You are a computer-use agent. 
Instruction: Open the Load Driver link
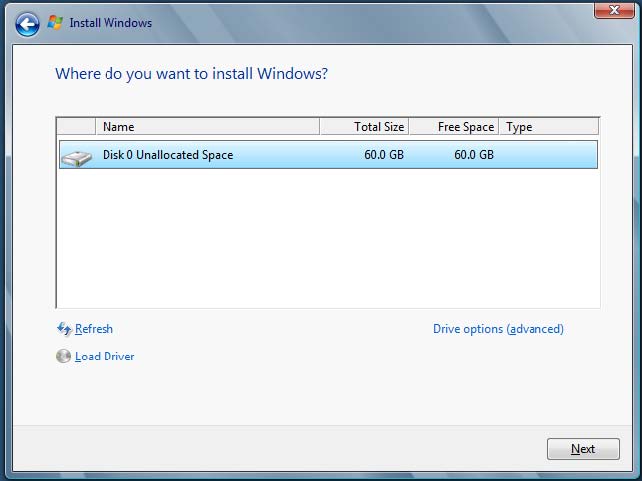click(x=104, y=357)
